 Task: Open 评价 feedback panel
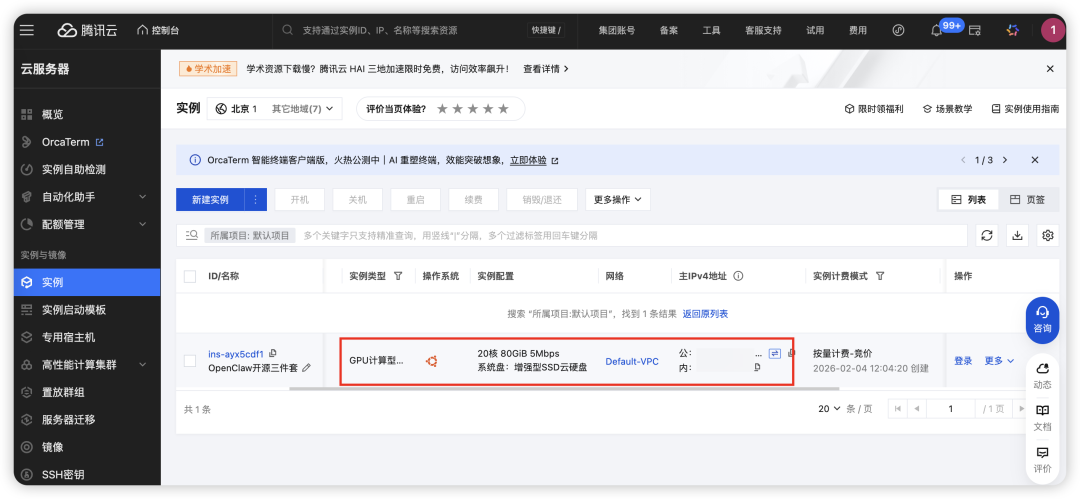[1043, 460]
